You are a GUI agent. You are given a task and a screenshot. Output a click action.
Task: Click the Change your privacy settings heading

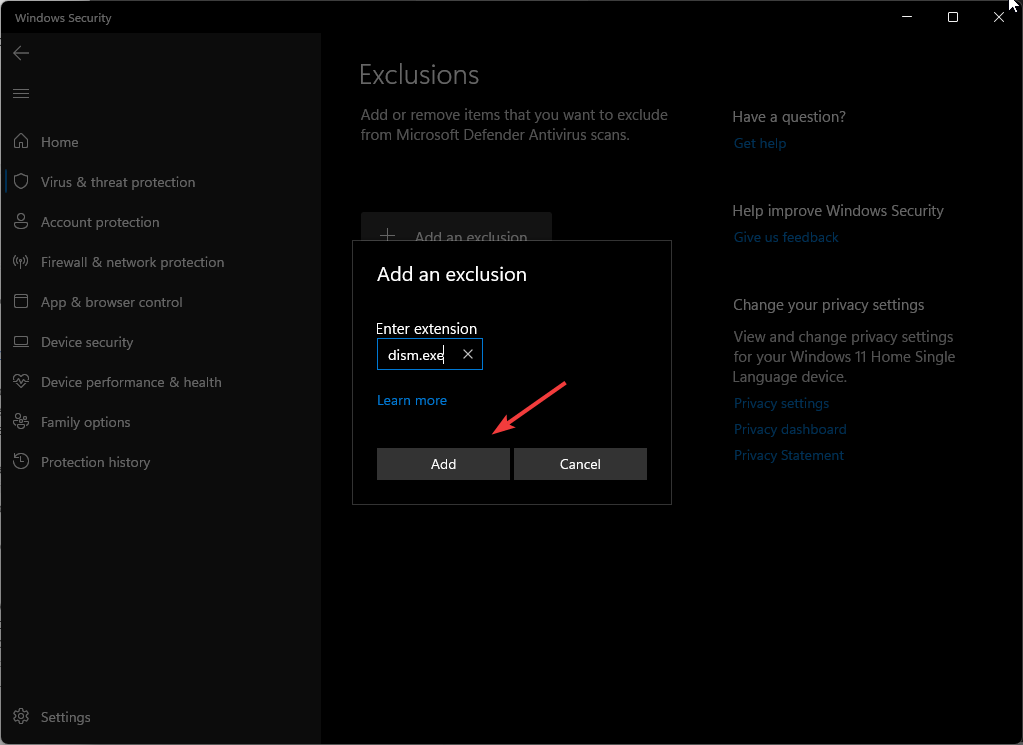(829, 305)
